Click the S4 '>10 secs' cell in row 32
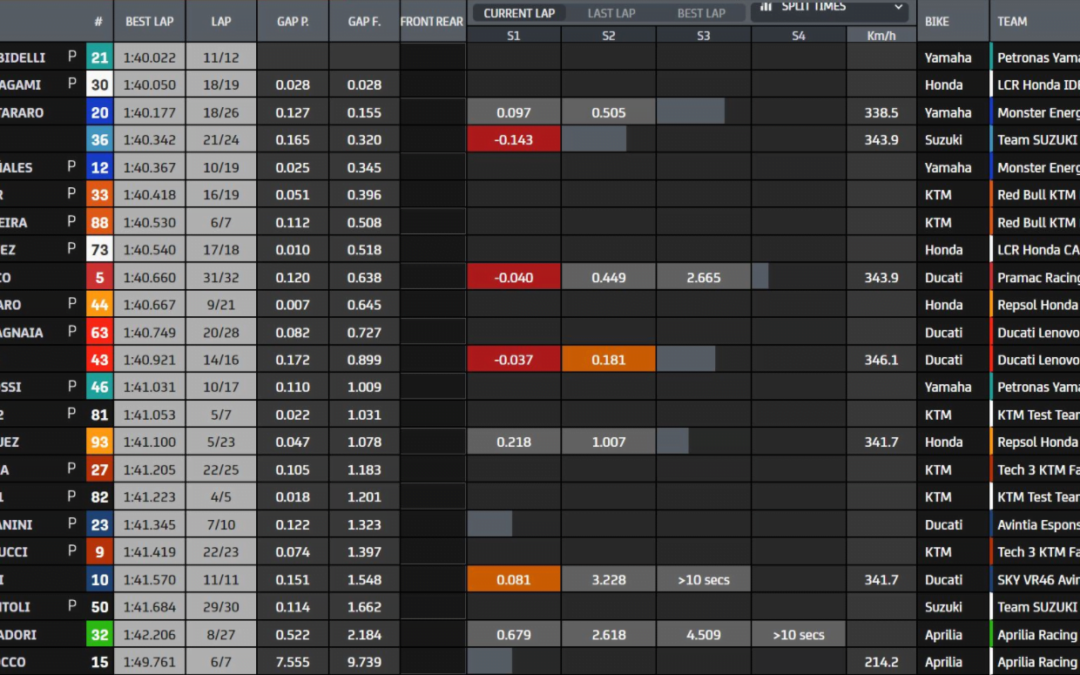The width and height of the screenshot is (1080, 675). point(798,634)
